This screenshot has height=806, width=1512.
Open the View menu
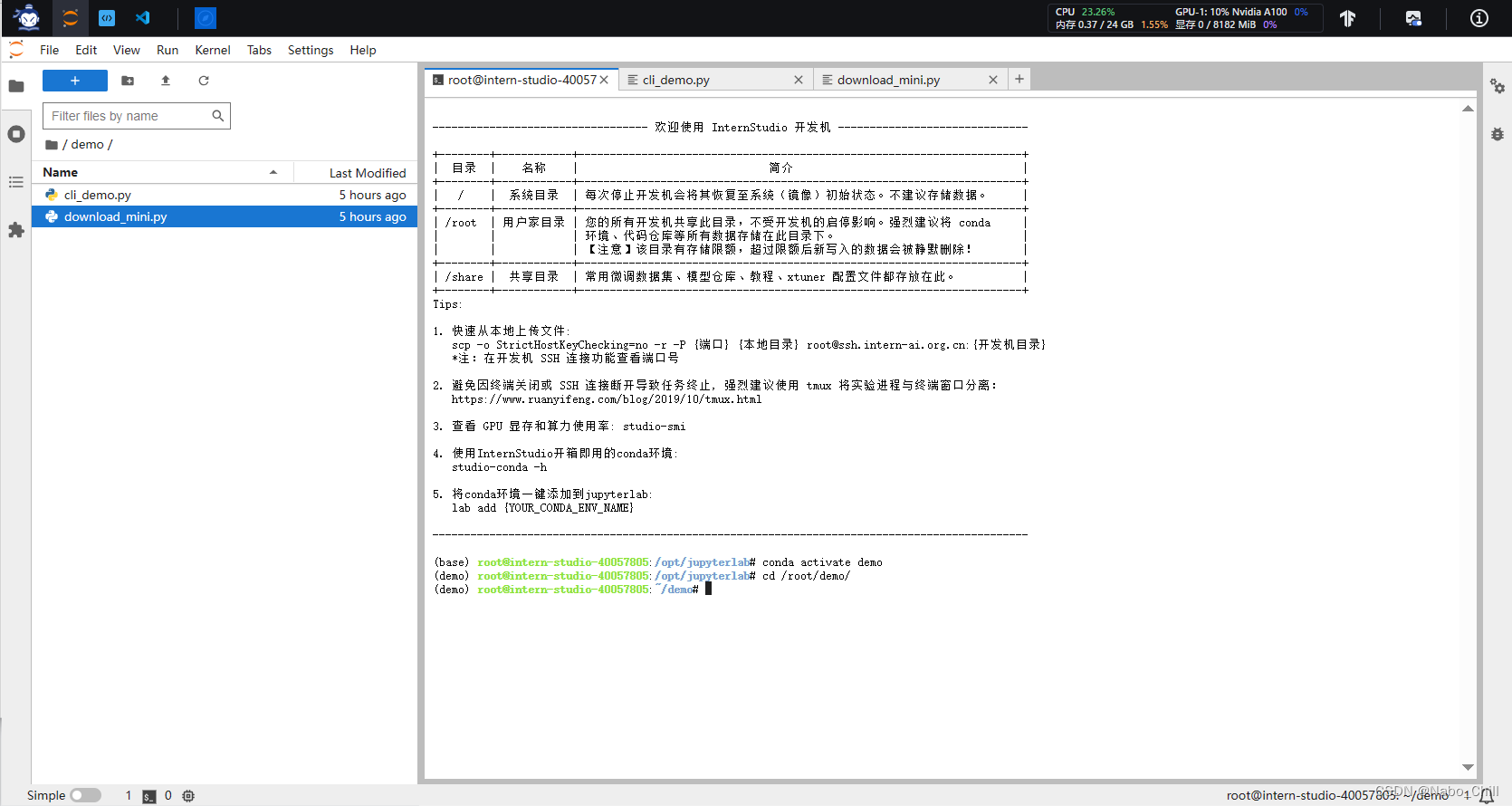coord(126,50)
